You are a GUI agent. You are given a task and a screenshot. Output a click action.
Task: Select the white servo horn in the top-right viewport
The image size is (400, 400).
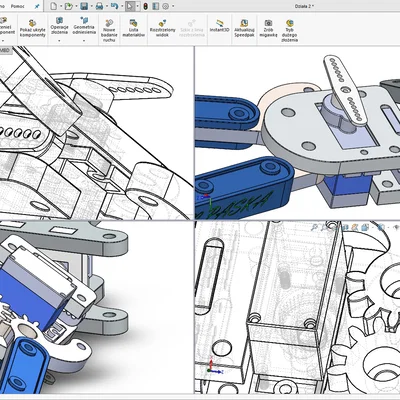[x=346, y=90]
